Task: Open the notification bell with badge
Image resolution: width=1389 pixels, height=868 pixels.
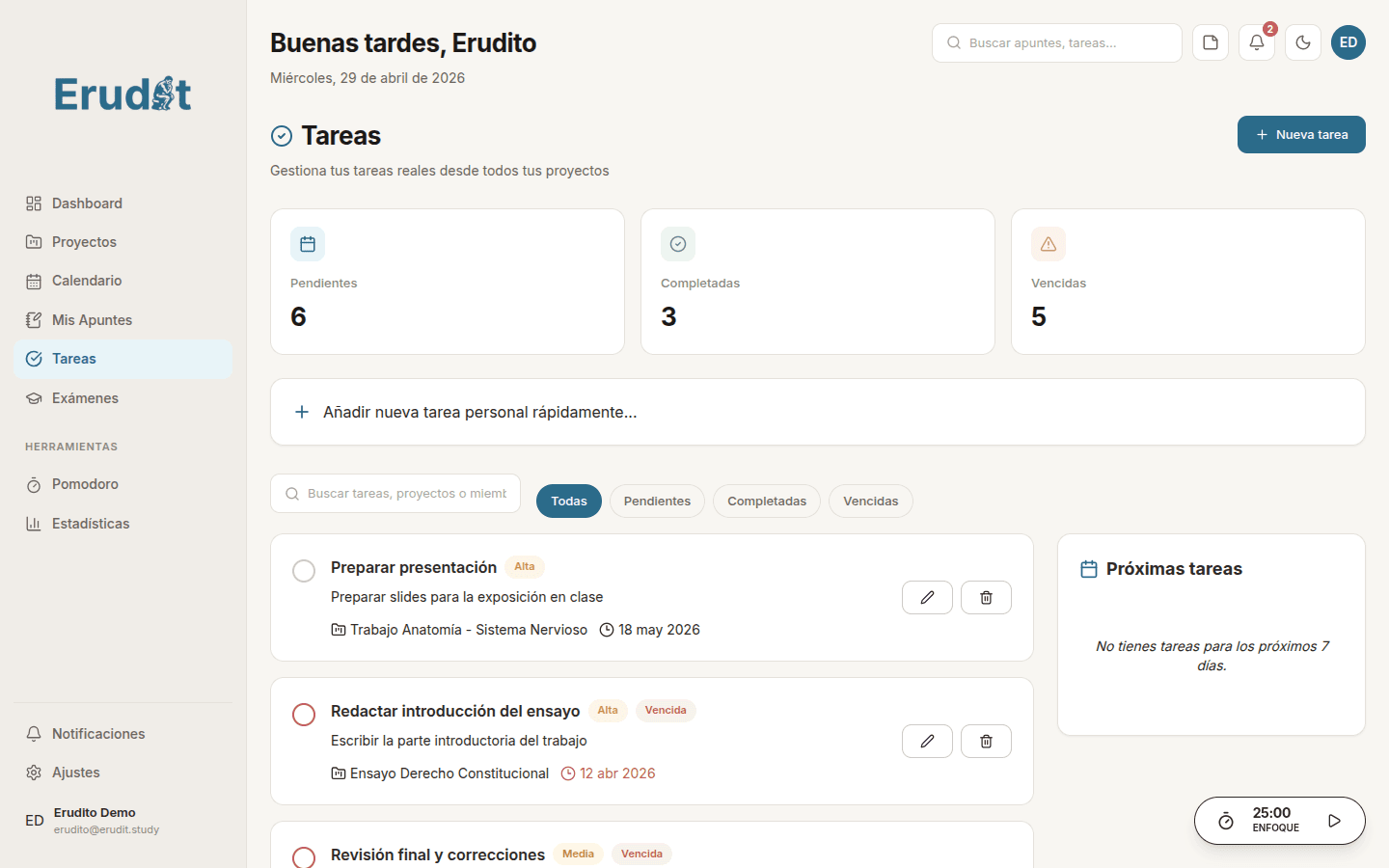Action: point(1257,42)
